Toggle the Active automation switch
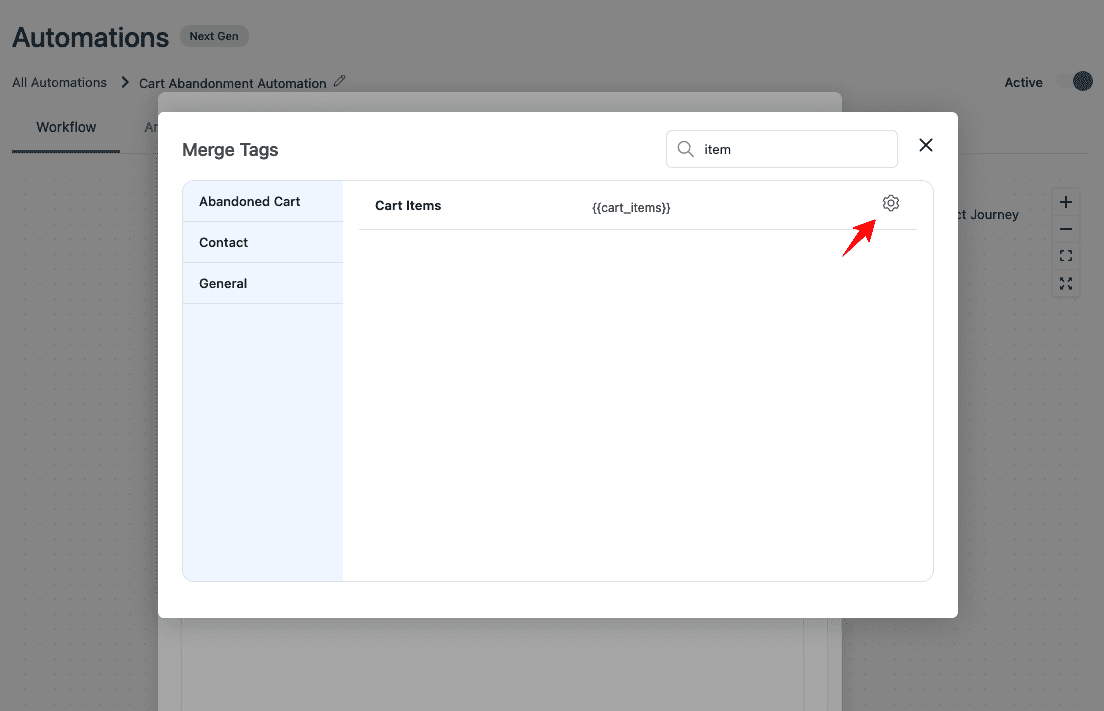The height and width of the screenshot is (711, 1104). tap(1077, 82)
